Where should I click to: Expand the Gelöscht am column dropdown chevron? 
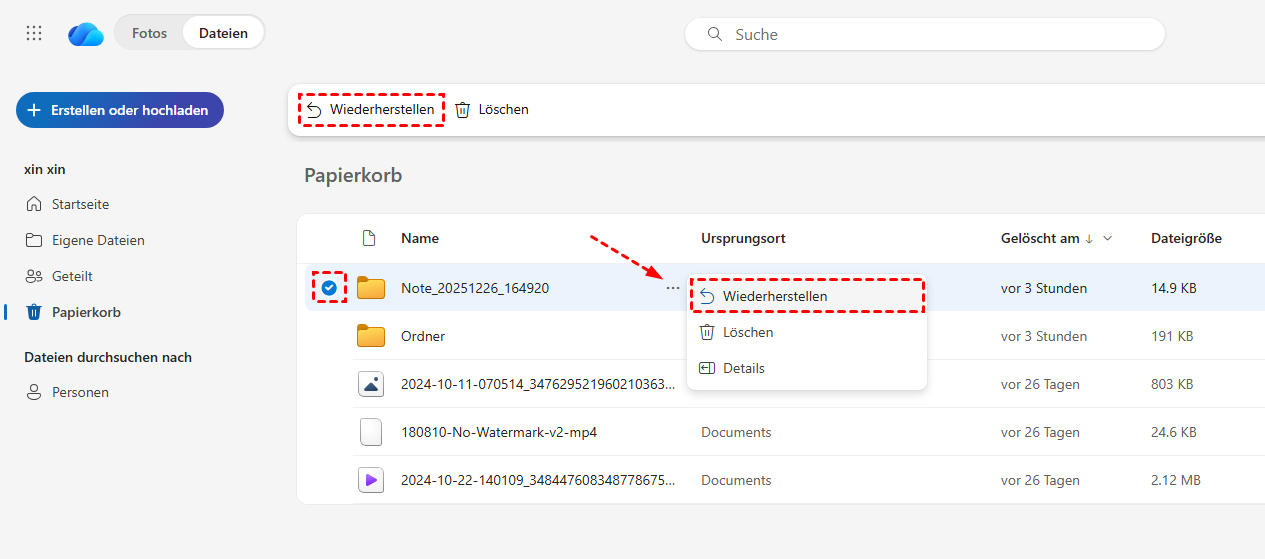pyautogui.click(x=1107, y=239)
